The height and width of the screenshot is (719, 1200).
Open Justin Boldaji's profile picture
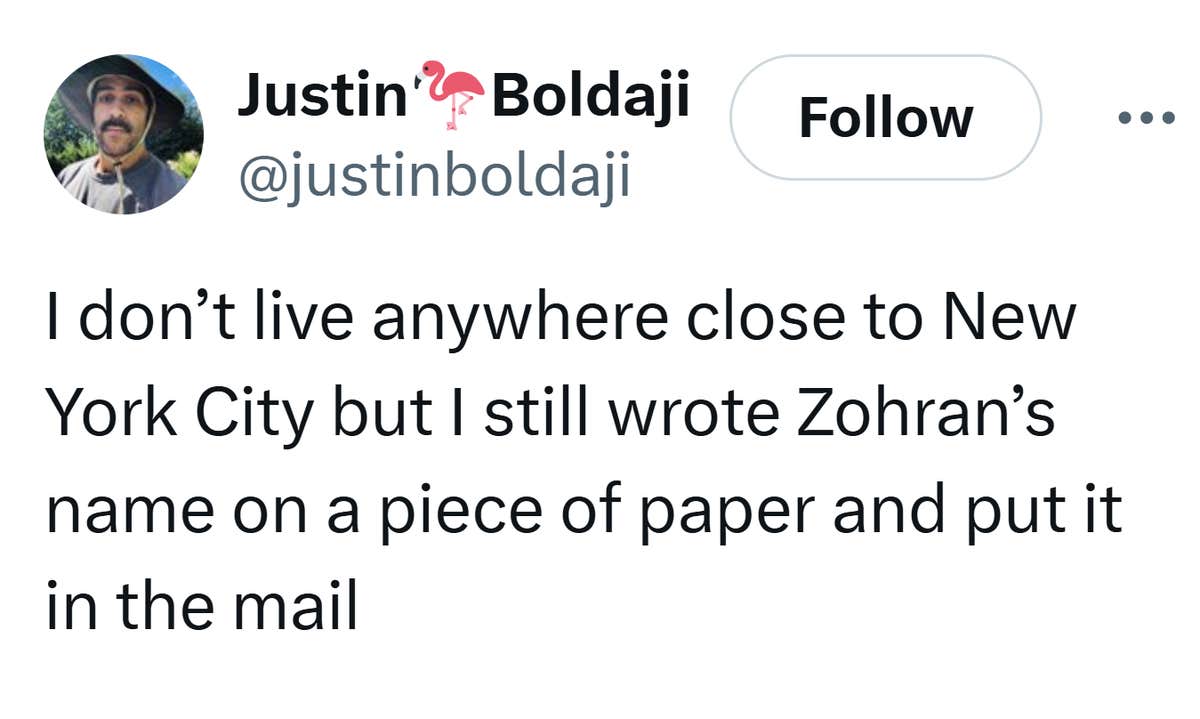tap(123, 134)
